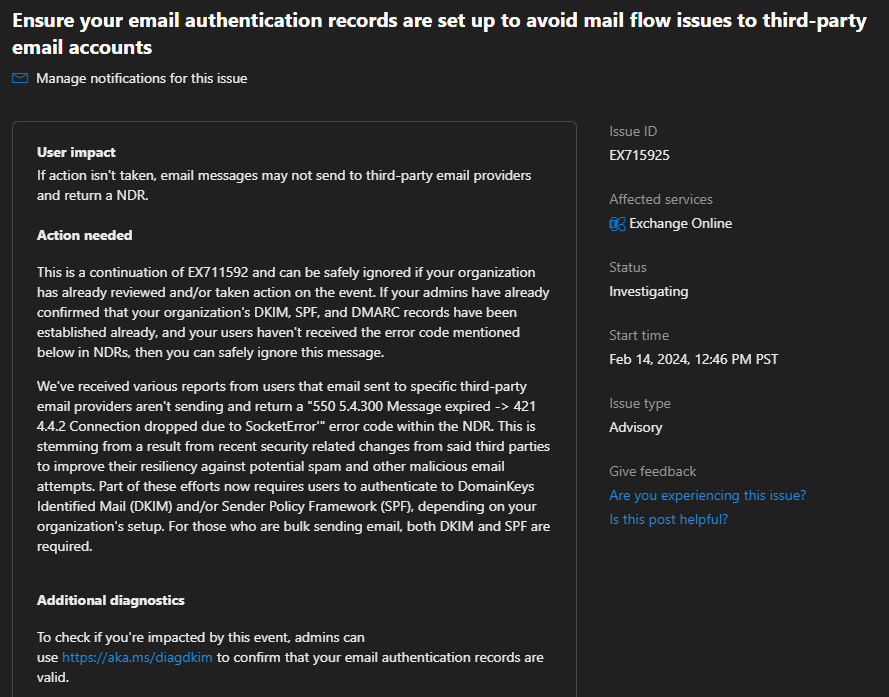Open "Manage notifications for this issue"
889x697 pixels.
[x=142, y=78]
